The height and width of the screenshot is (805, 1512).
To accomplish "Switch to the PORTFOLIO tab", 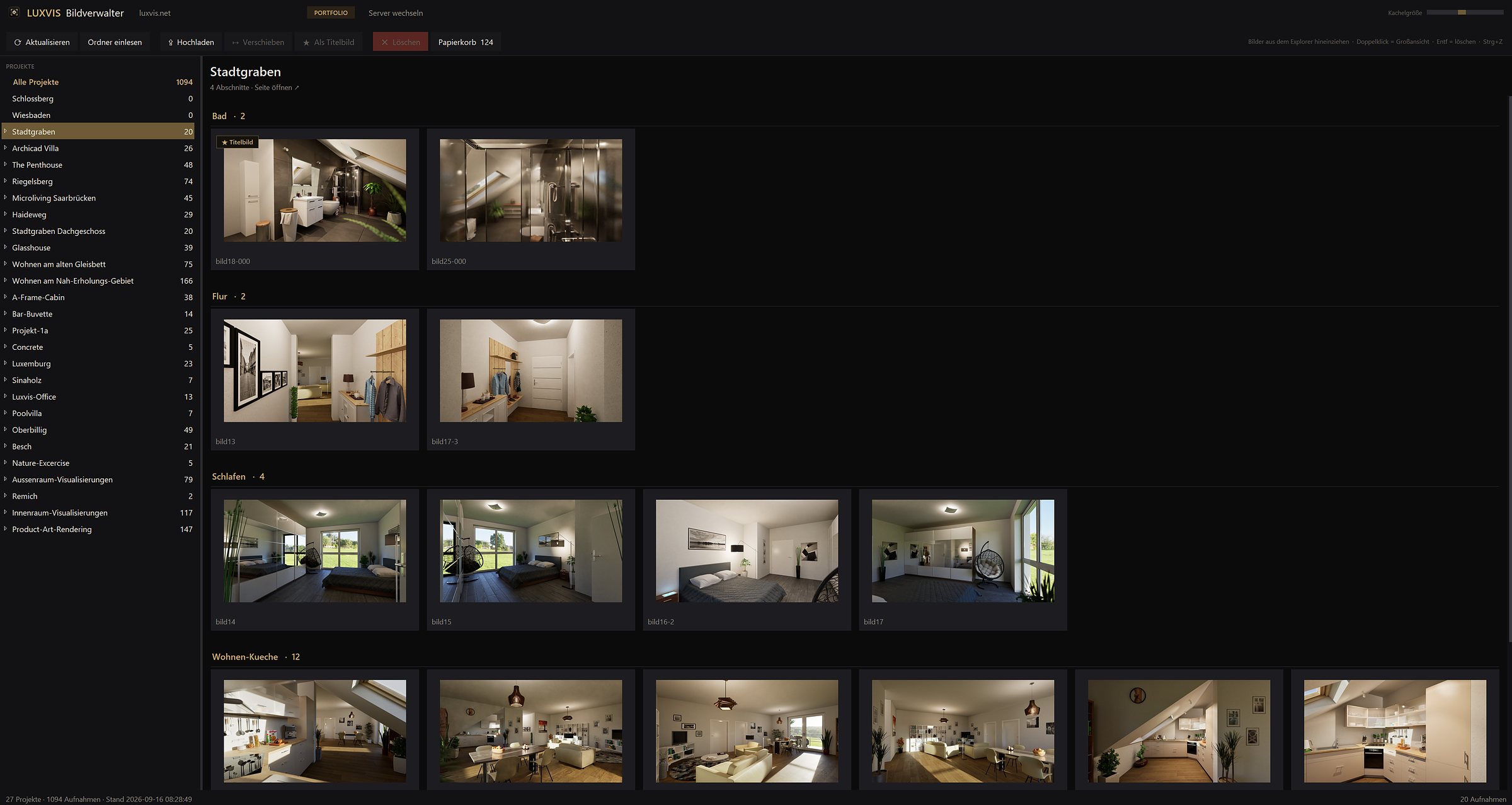I will tap(331, 13).
